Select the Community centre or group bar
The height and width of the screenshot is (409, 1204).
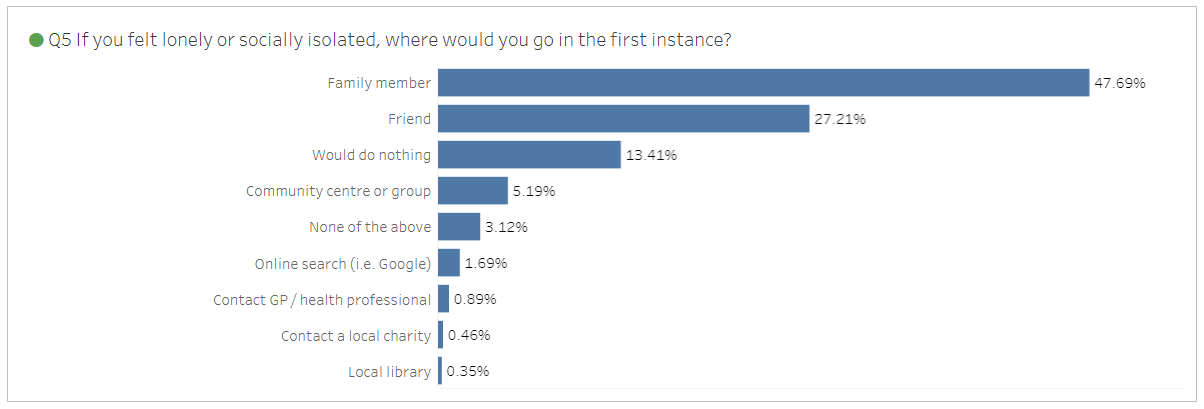[x=473, y=191]
